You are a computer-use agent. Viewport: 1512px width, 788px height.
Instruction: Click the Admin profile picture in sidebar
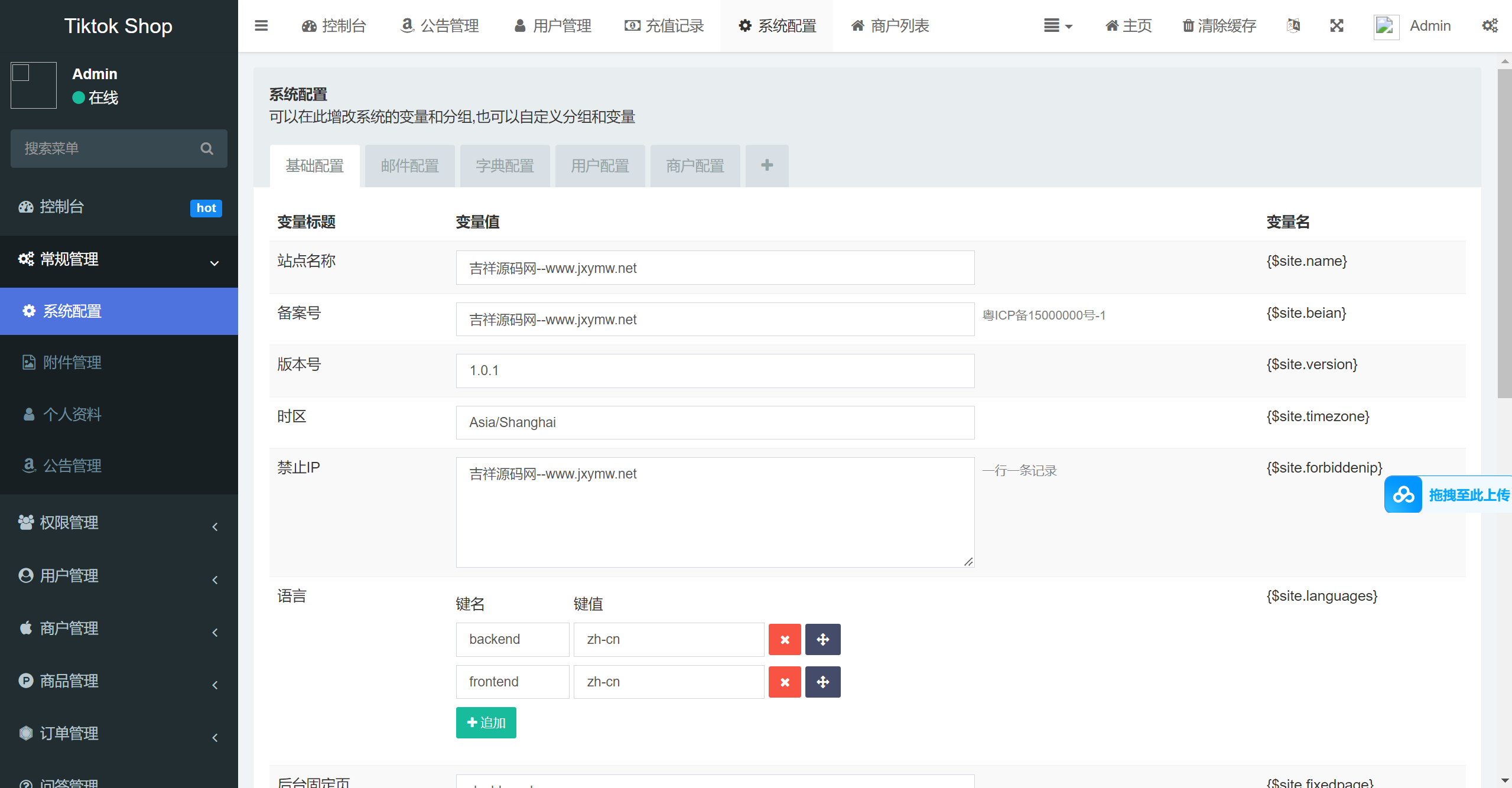click(x=34, y=85)
